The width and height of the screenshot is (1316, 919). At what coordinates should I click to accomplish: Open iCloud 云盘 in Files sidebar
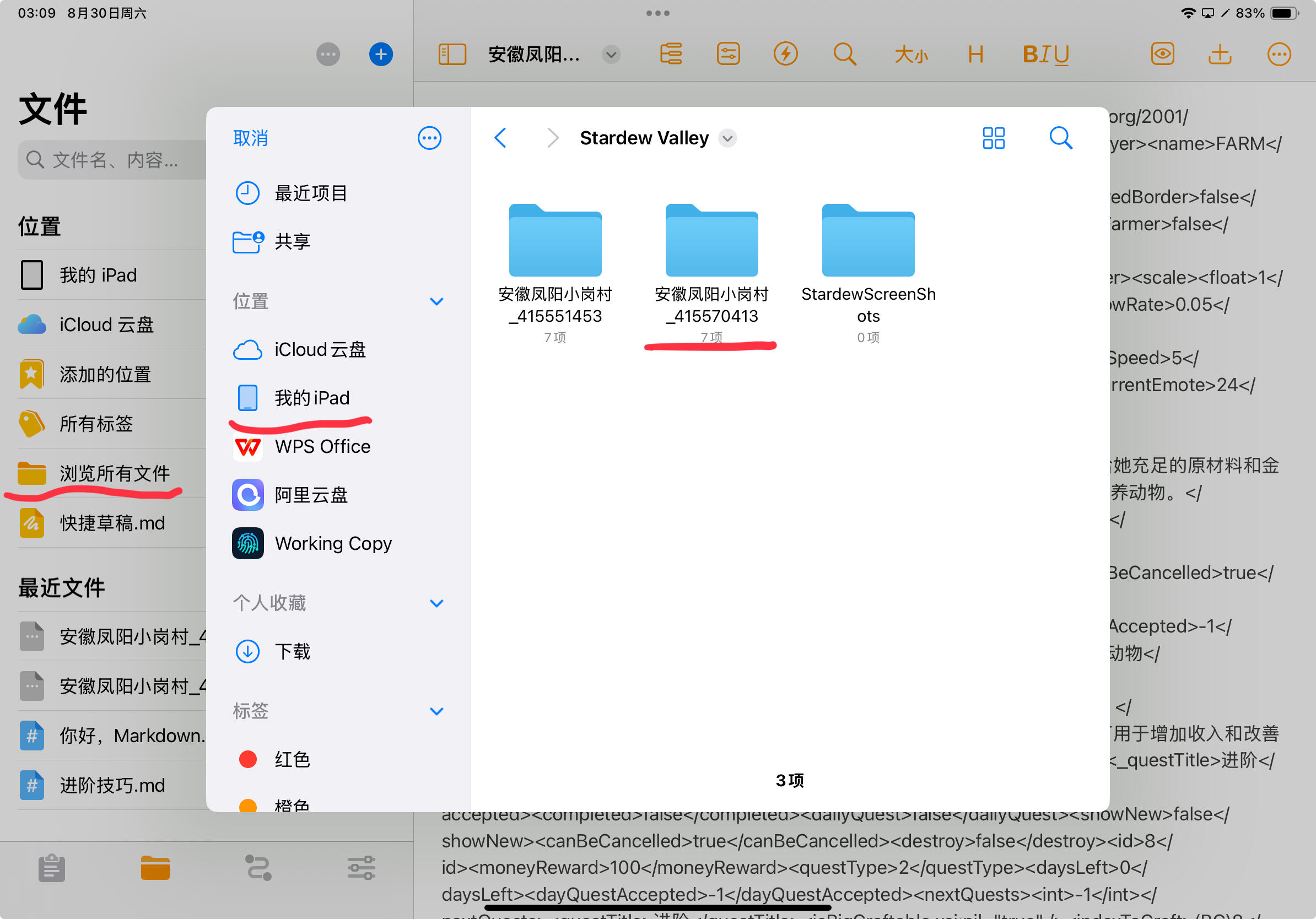112,325
